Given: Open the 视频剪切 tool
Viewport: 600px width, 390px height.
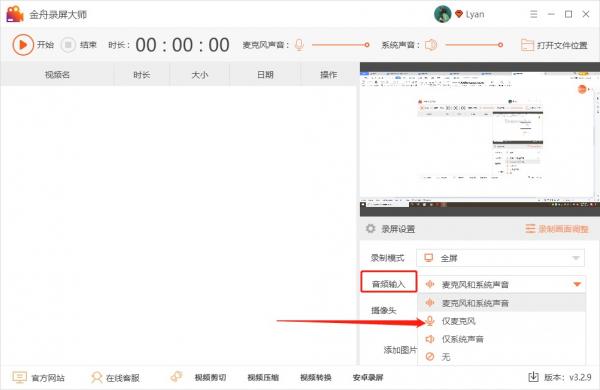Looking at the screenshot, I should 210,378.
